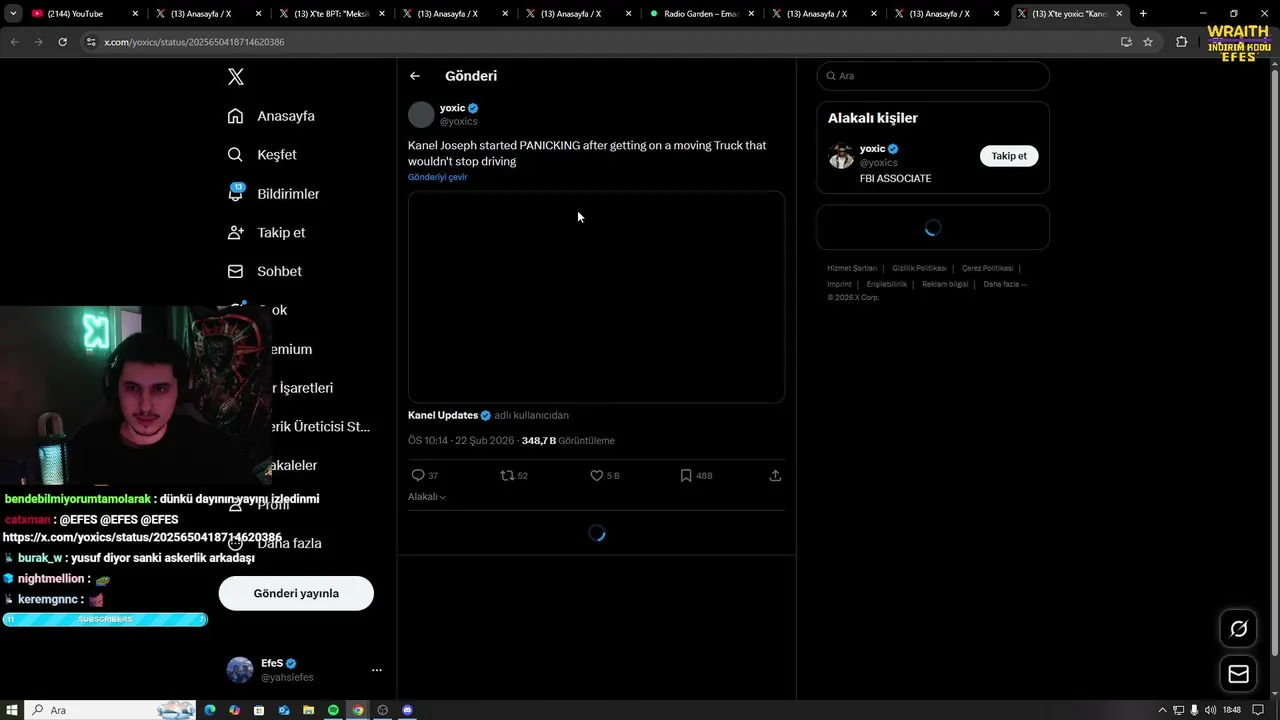Expand Daha fazla footer menu
Image resolution: width=1280 pixels, height=720 pixels.
click(1005, 284)
